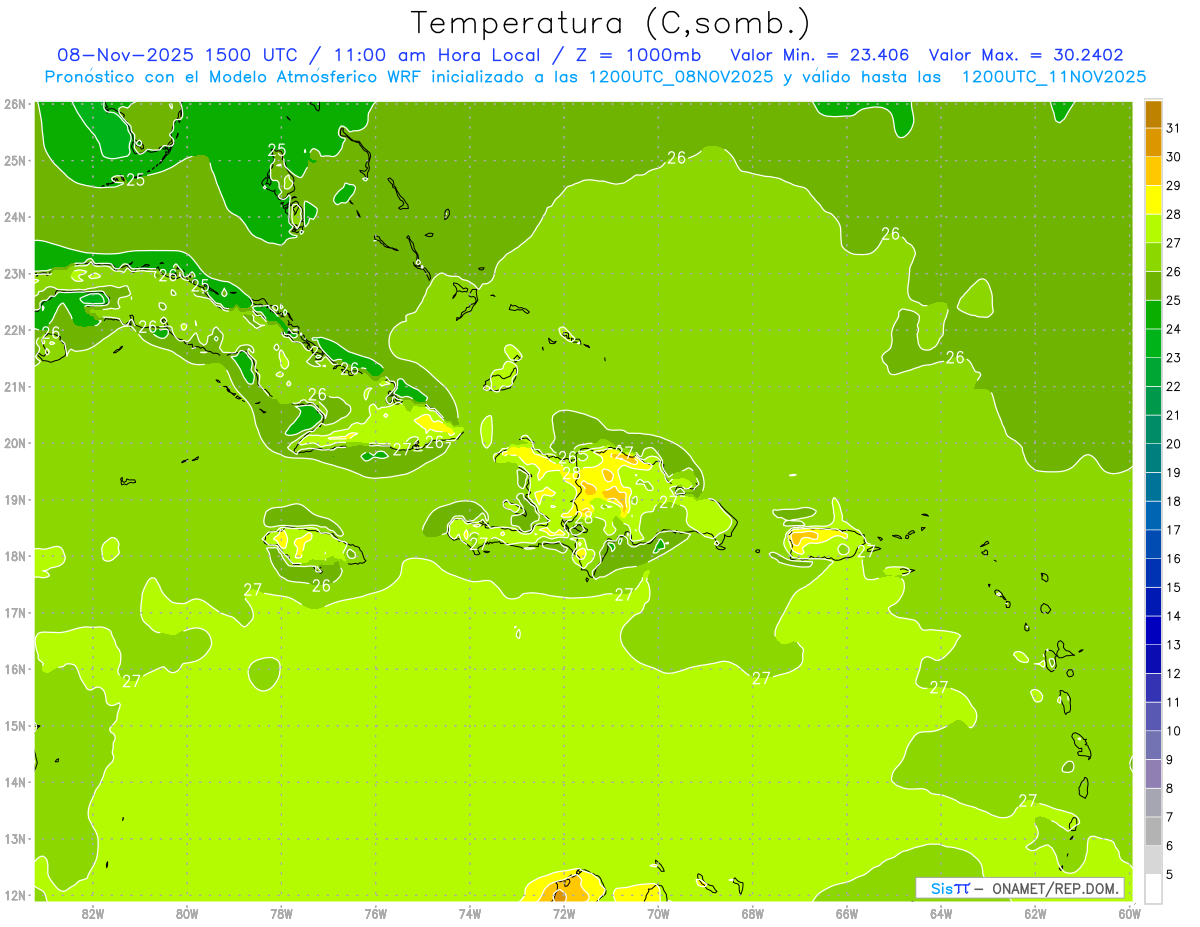The image size is (1200, 927).
Task: Click the 26N latitude axis label
Action: pyautogui.click(x=15, y=104)
